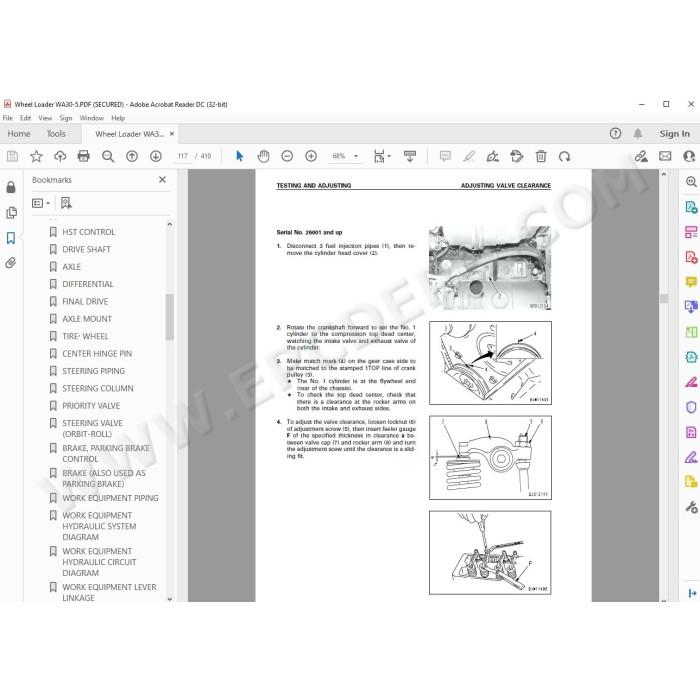Zoom in with the plus circle icon

coord(311,156)
